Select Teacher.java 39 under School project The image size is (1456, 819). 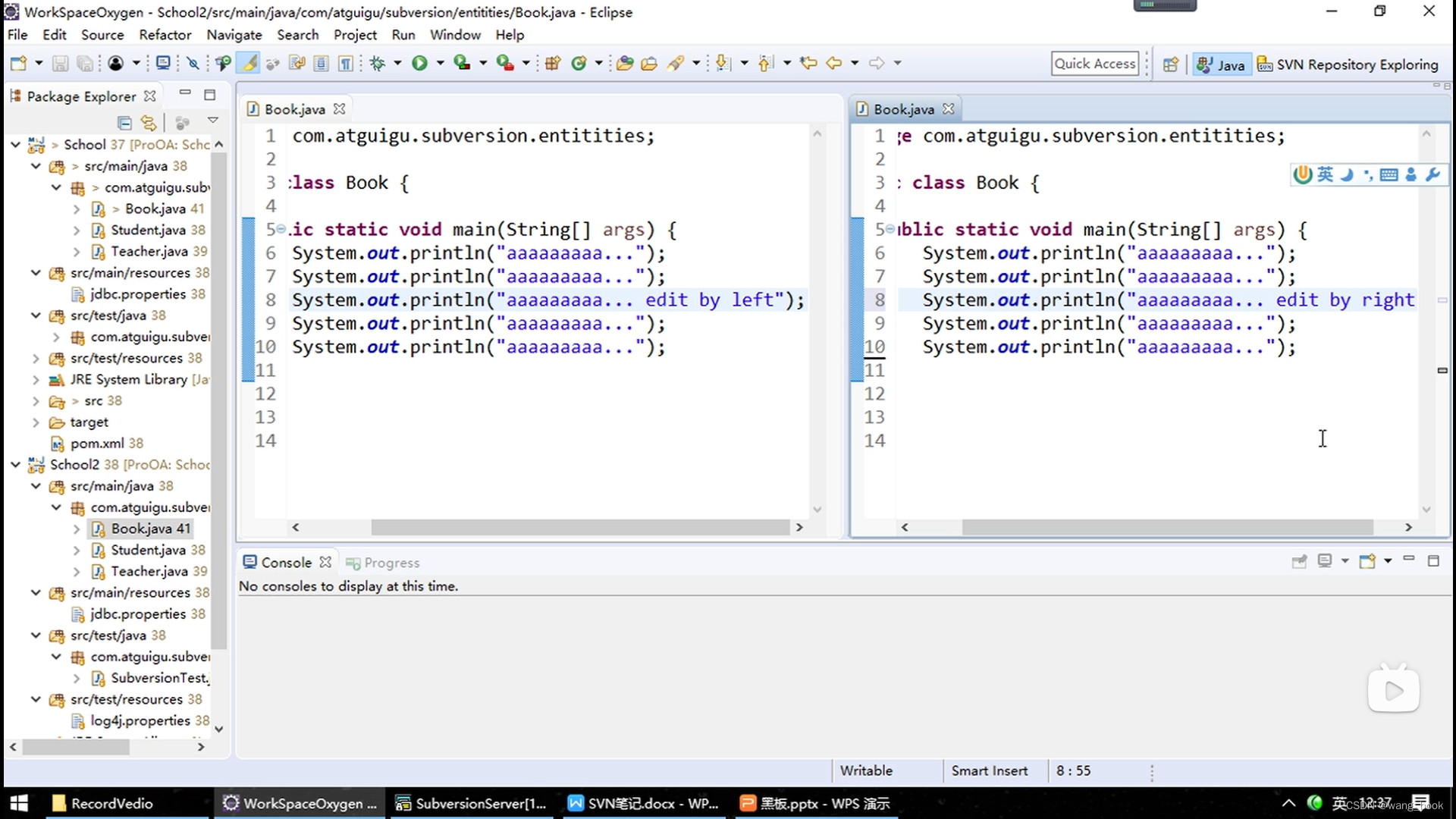(149, 251)
